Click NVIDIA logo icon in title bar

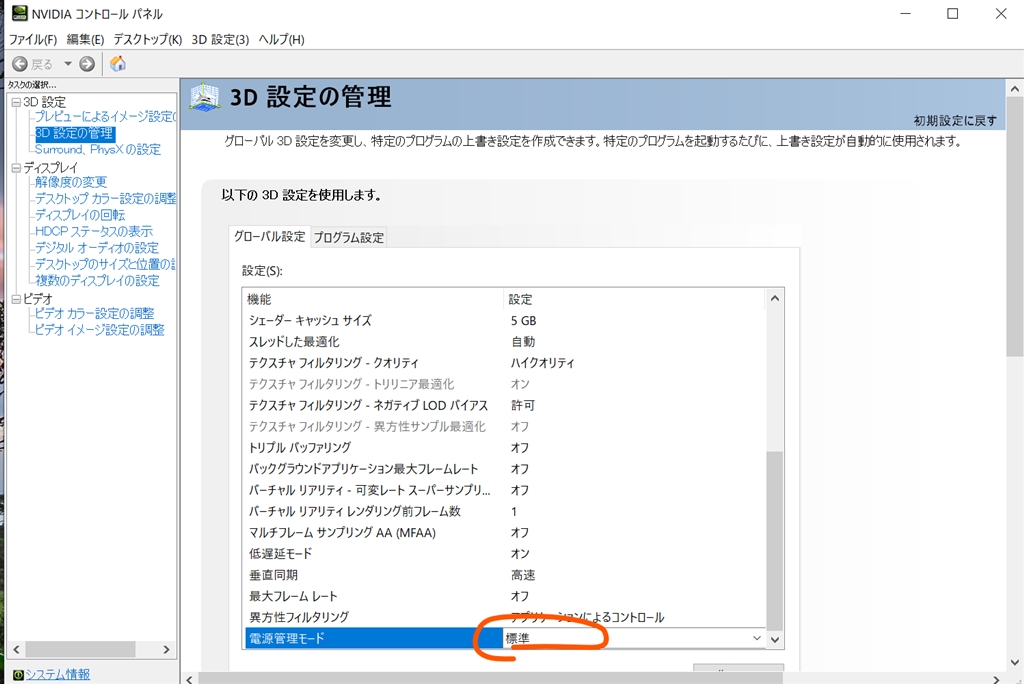(20, 13)
